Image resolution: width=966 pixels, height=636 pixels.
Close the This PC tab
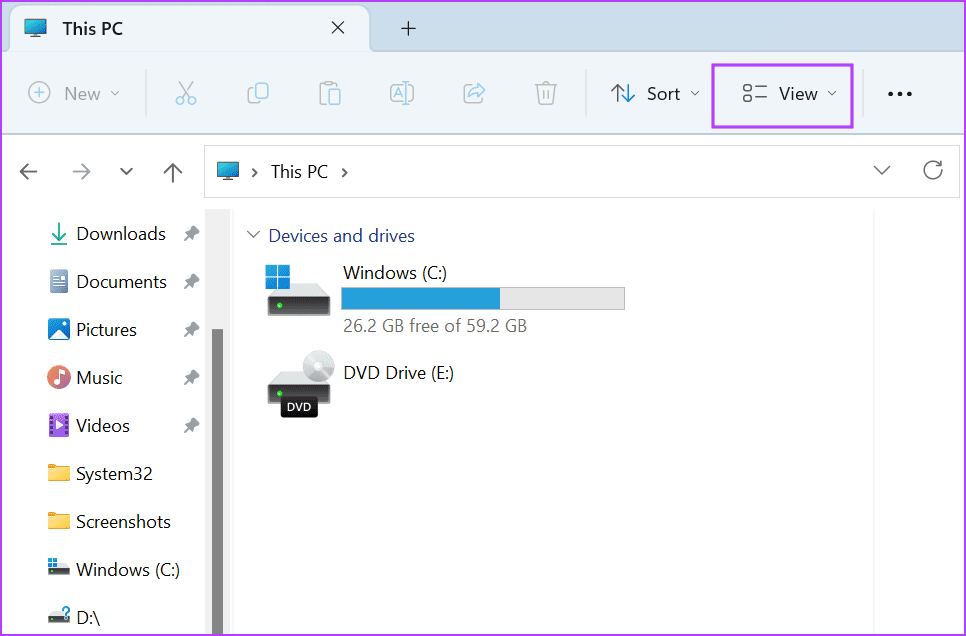pyautogui.click(x=338, y=28)
